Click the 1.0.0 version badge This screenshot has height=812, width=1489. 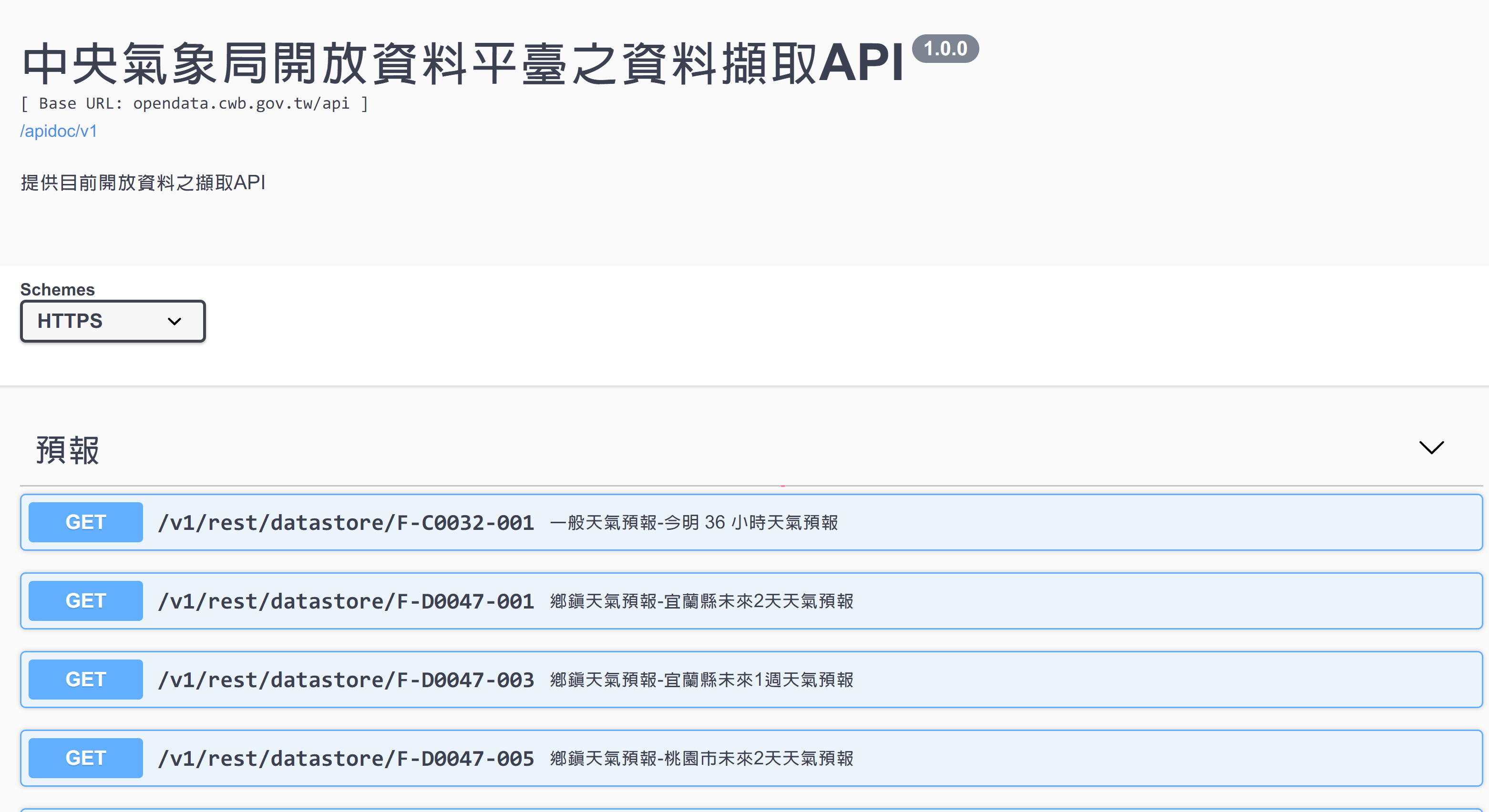(945, 49)
